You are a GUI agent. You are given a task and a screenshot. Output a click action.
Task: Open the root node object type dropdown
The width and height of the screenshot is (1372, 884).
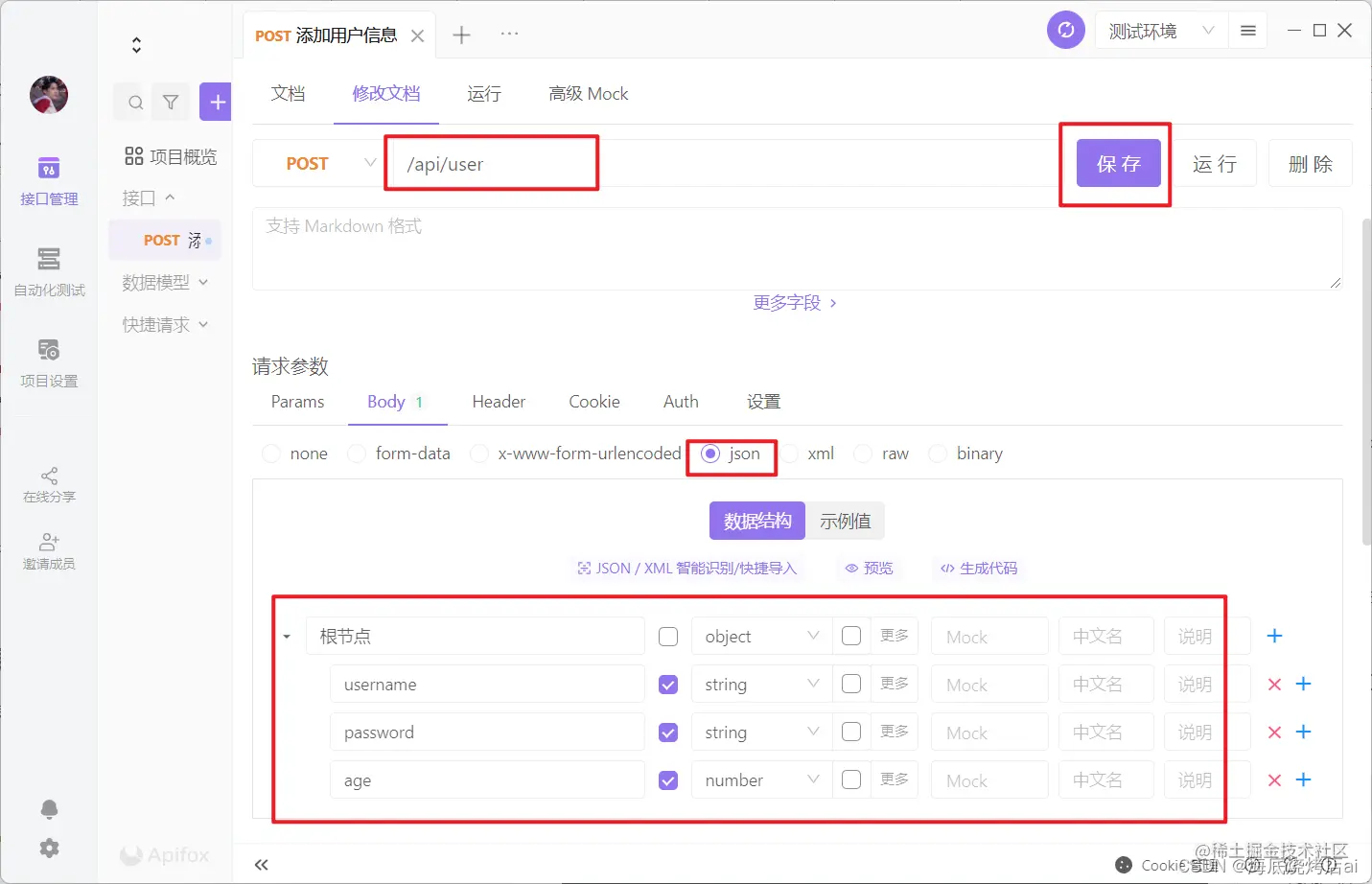(760, 635)
